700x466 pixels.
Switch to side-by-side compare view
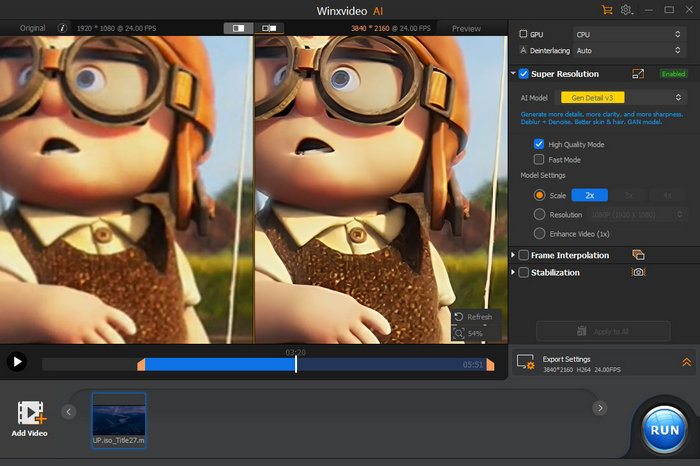[x=268, y=29]
